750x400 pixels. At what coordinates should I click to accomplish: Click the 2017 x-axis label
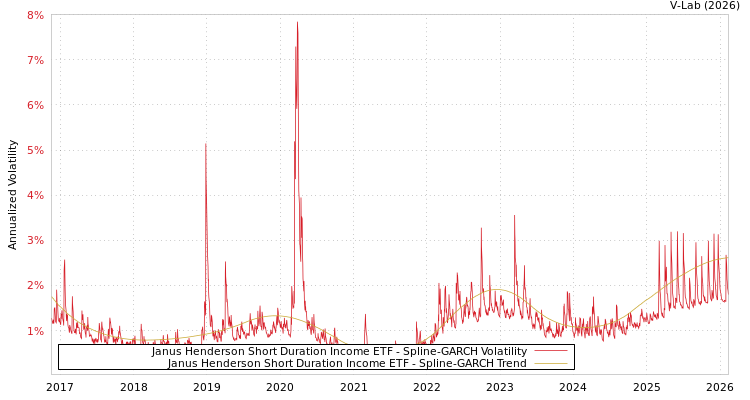tap(60, 387)
